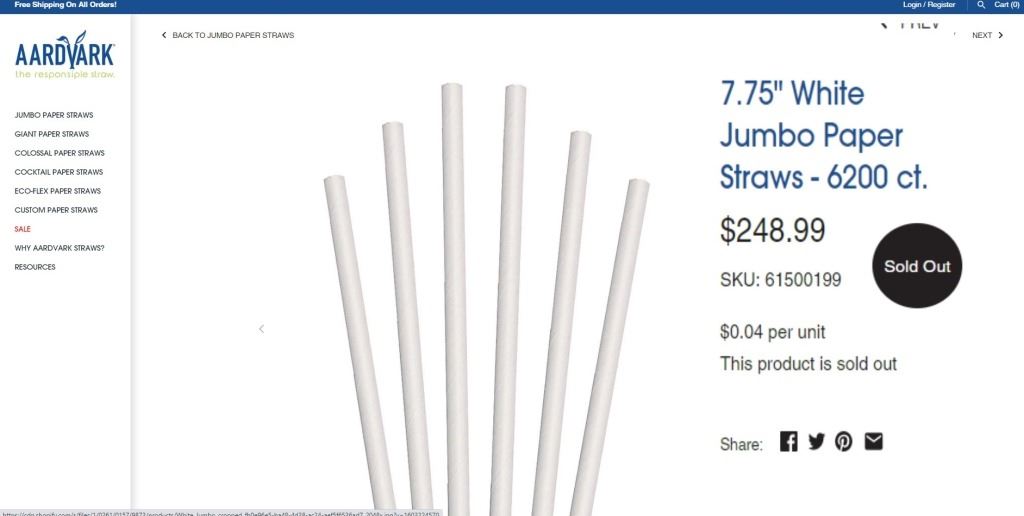Go back to Jumbo Paper Straws
This screenshot has width=1024, height=516.
pos(228,35)
